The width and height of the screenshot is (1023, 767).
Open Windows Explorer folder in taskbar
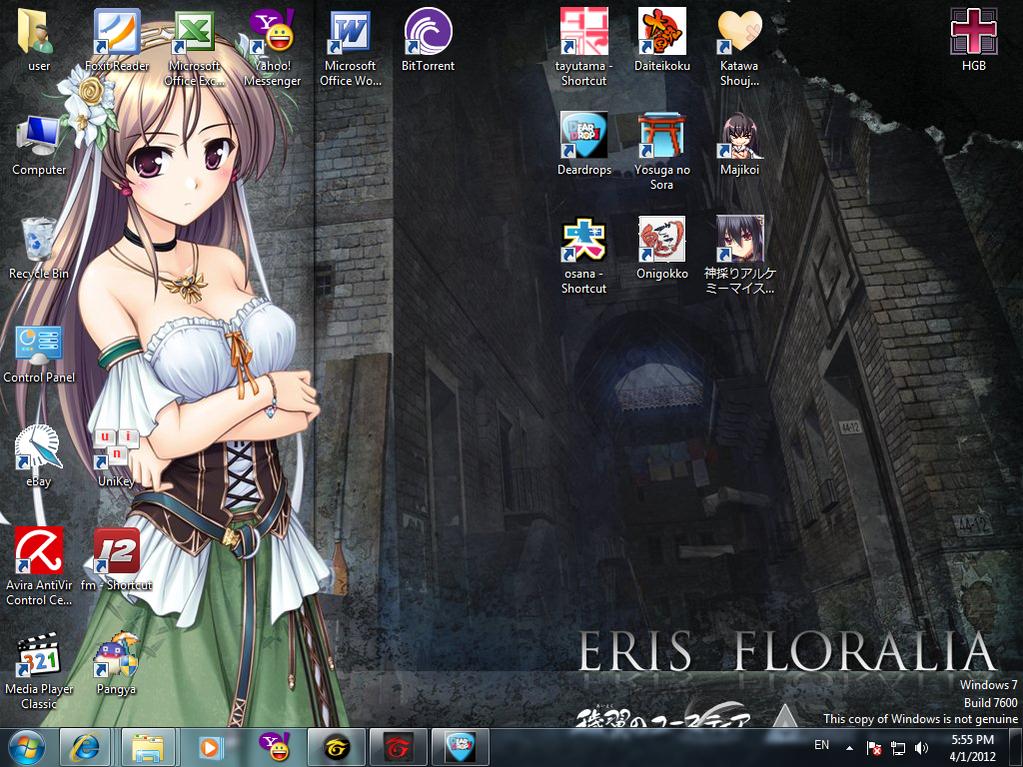point(148,747)
